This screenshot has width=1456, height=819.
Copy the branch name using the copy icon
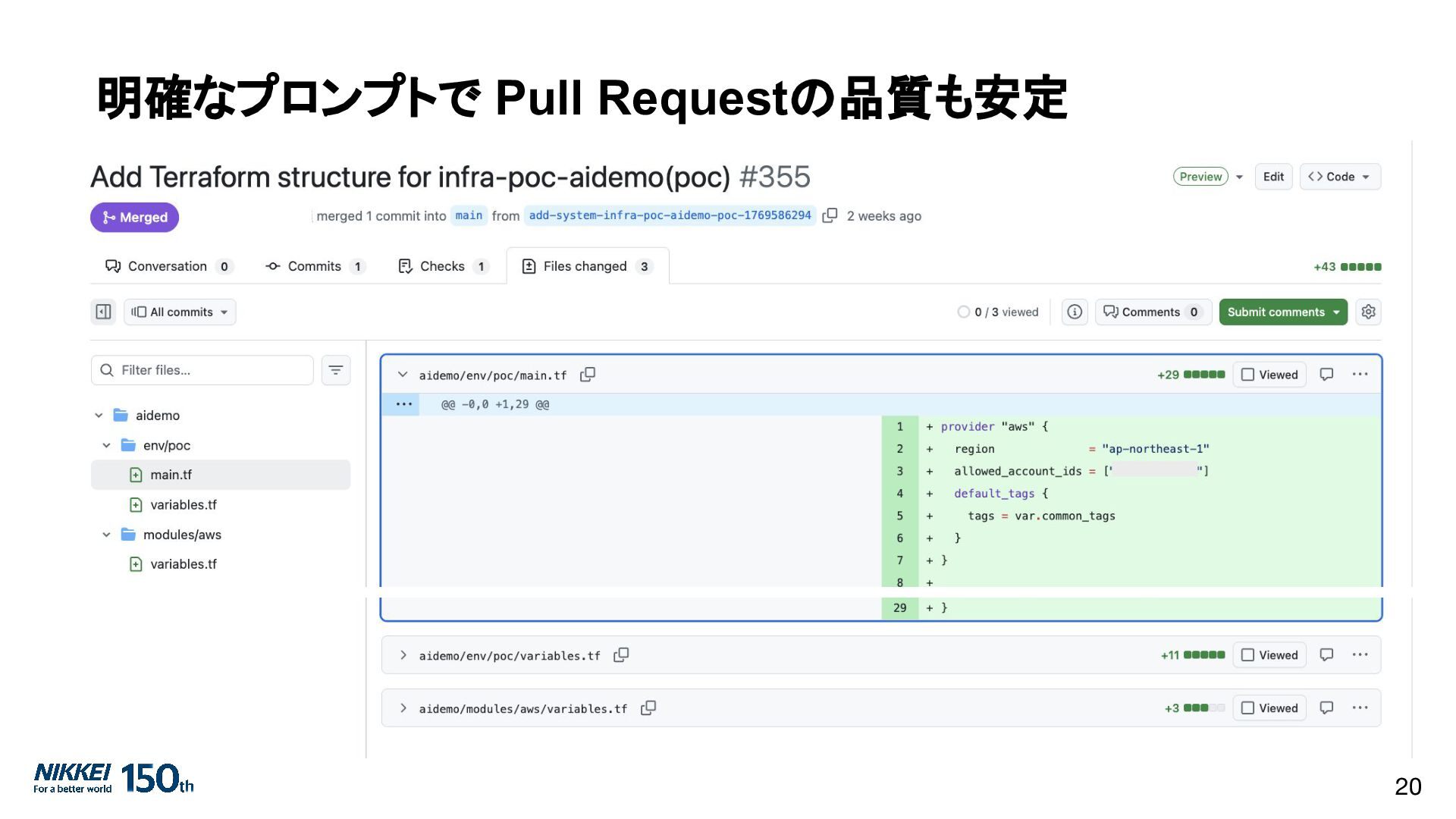click(x=830, y=215)
